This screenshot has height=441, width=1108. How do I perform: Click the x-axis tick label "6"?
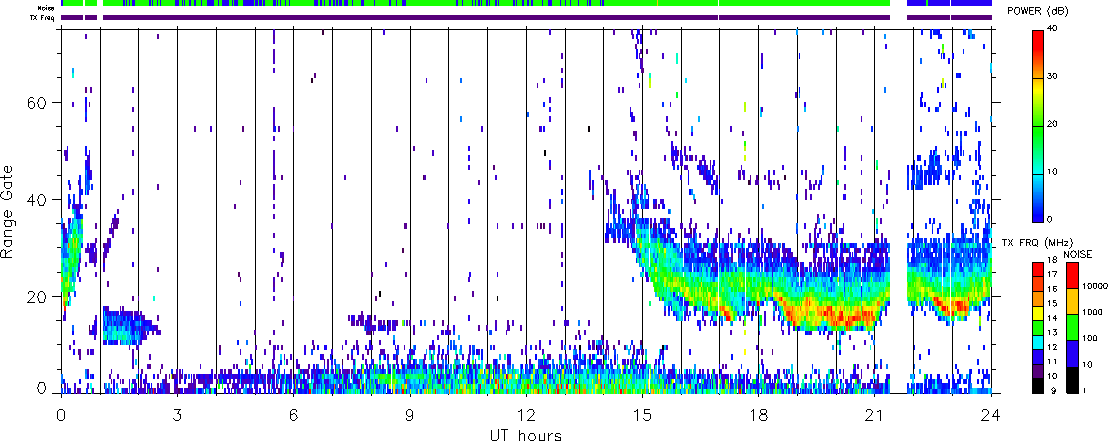coord(294,413)
